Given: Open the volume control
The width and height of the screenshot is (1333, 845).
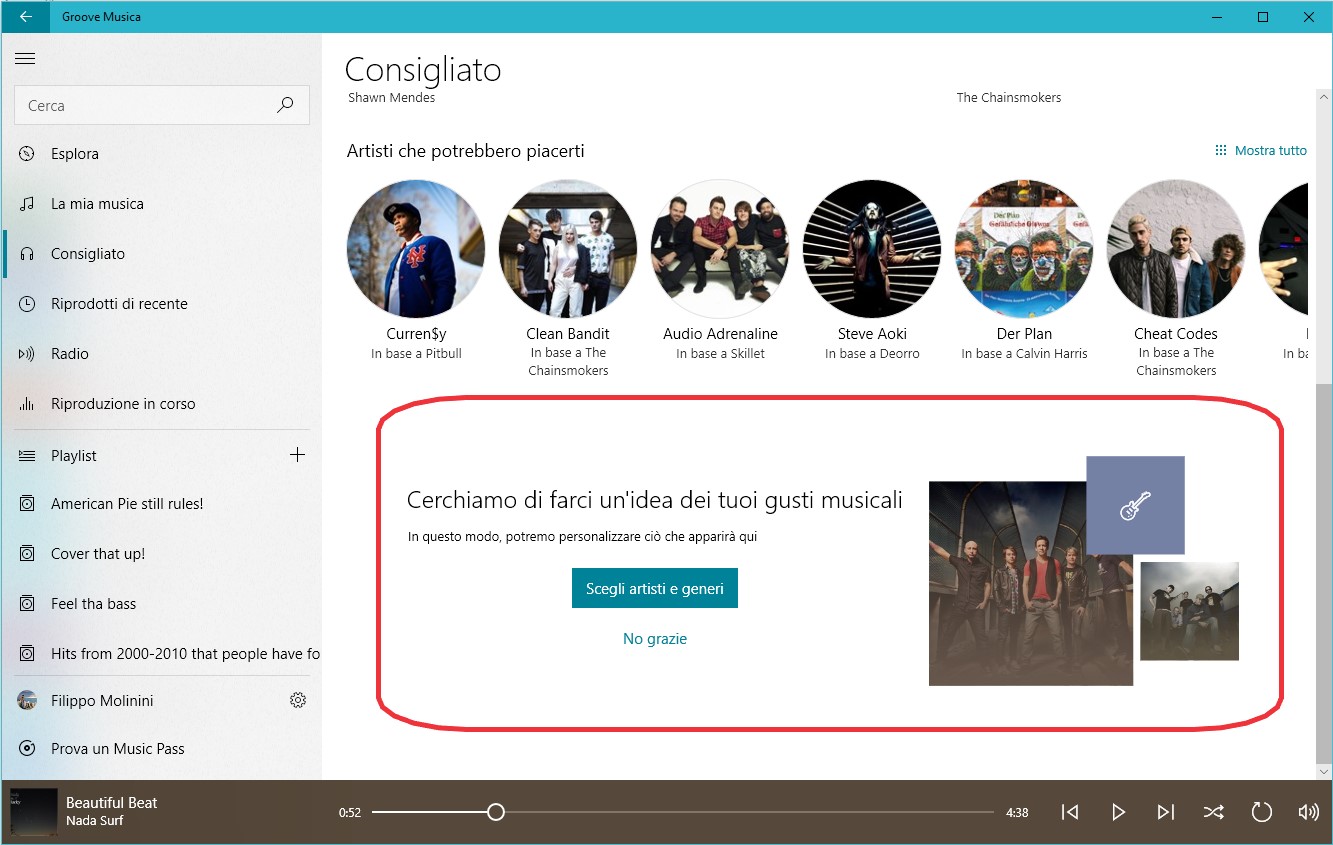Looking at the screenshot, I should click(1308, 812).
